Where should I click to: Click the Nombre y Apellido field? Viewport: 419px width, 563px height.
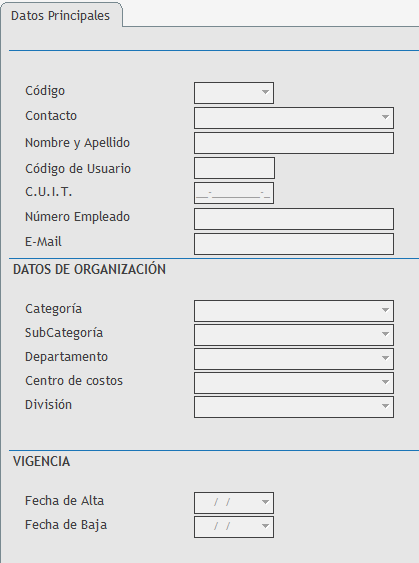(294, 143)
